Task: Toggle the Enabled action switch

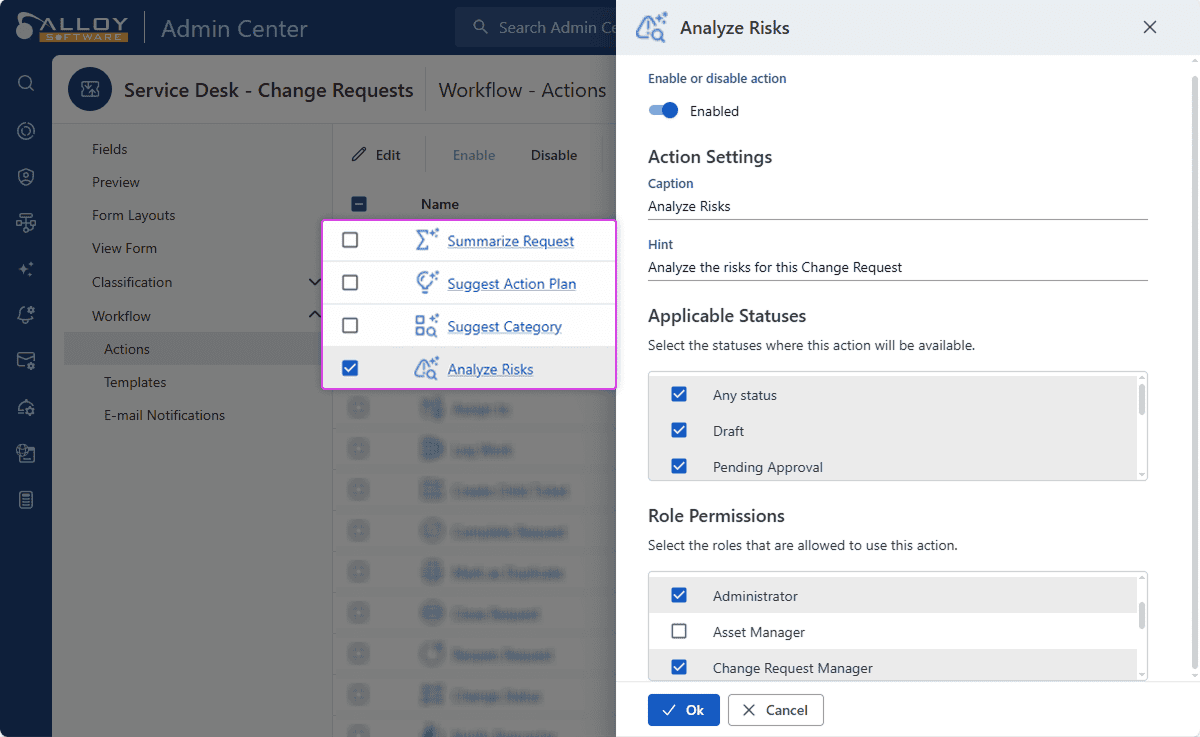Action: 663,111
